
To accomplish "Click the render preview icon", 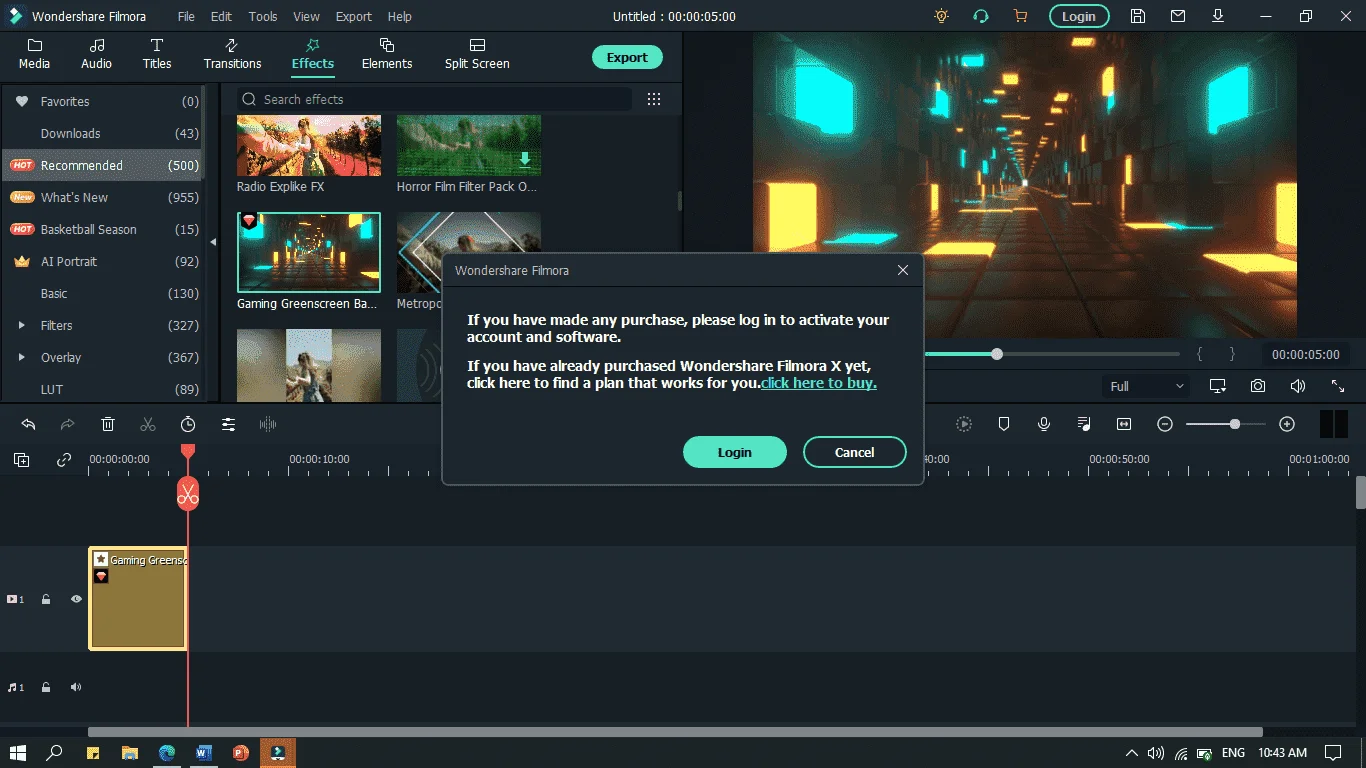I will pyautogui.click(x=964, y=424).
